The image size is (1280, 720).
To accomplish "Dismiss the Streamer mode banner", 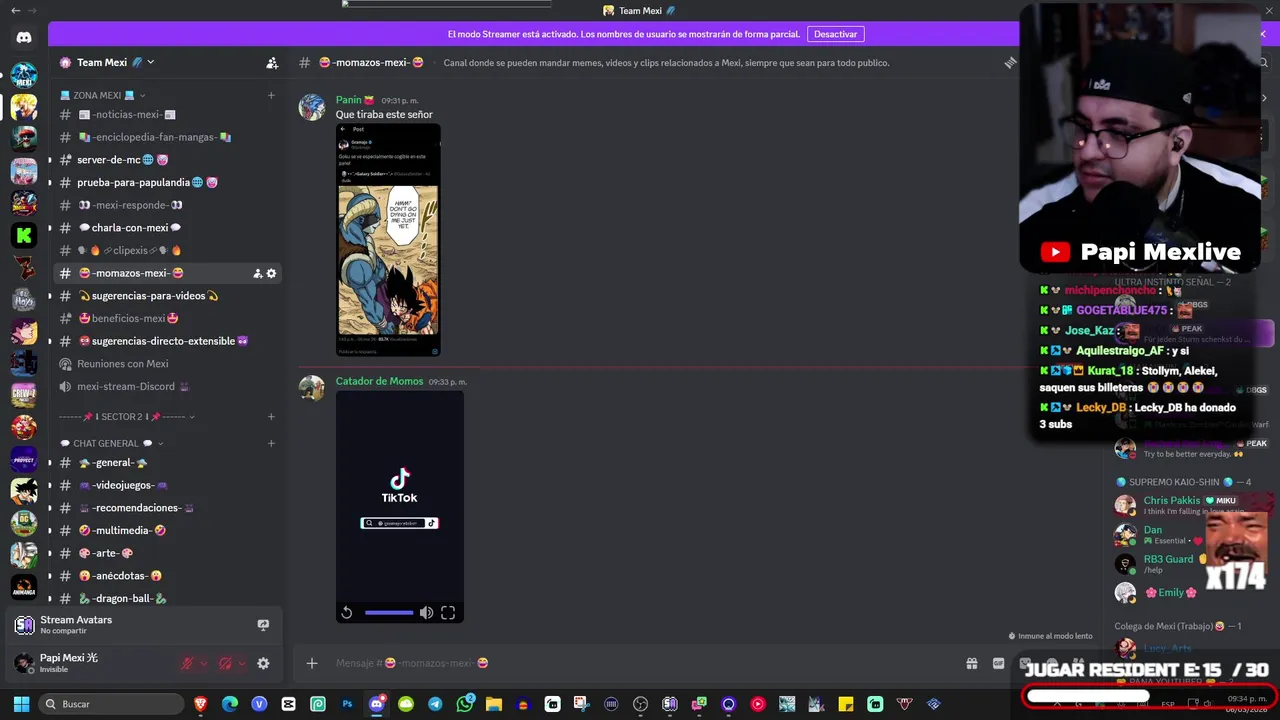I will [x=1262, y=34].
